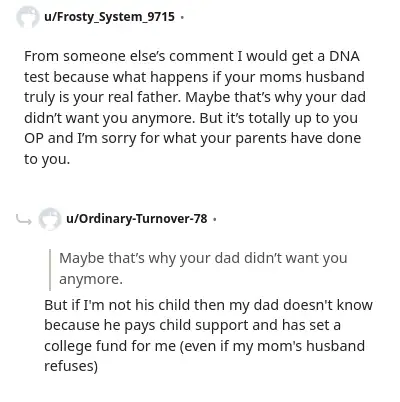
Task: Open Frosty_System_9715's avatar icon
Action: point(28,17)
